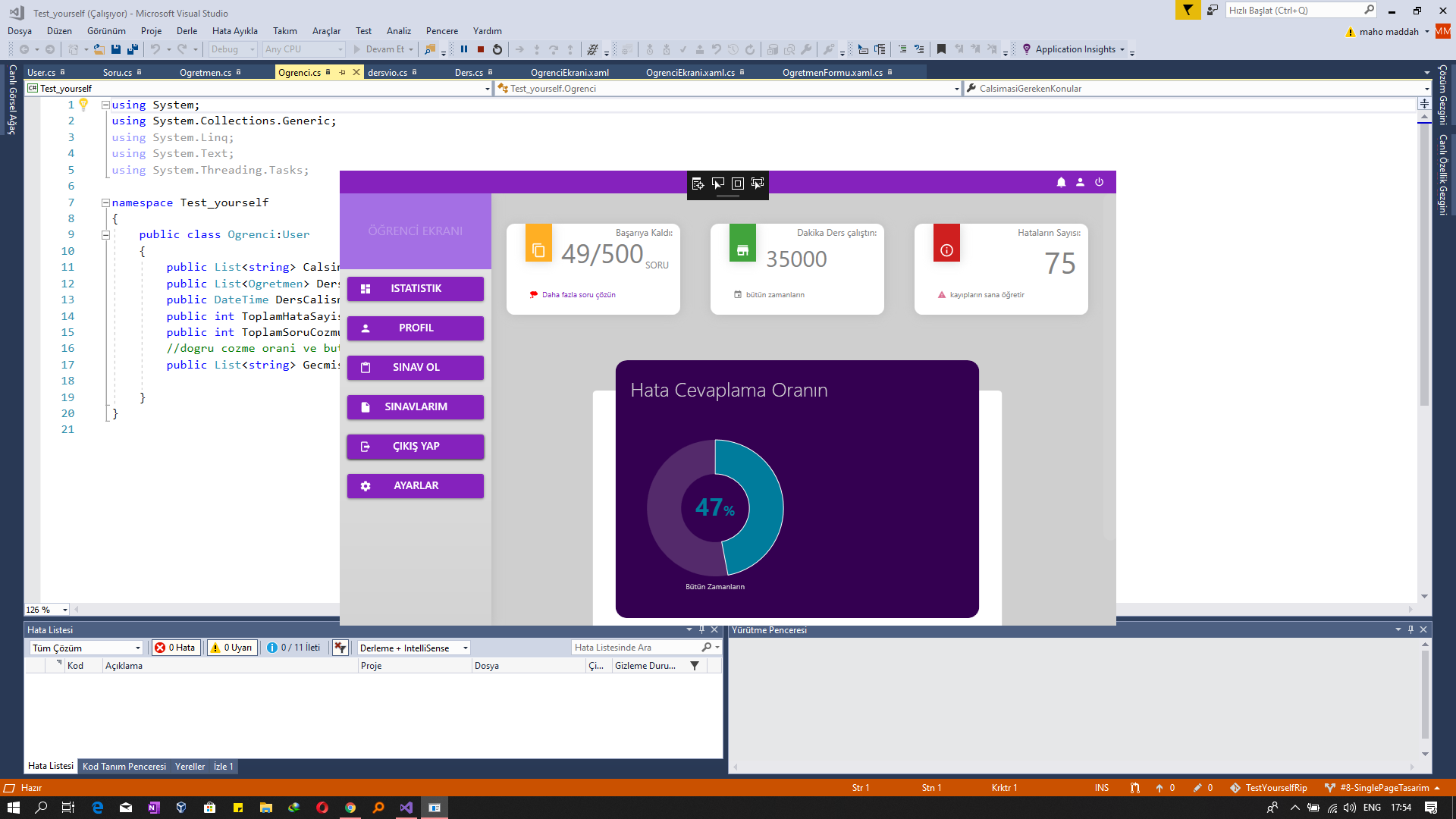
Task: Toggle the 0 Hata errors filter
Action: tap(176, 648)
